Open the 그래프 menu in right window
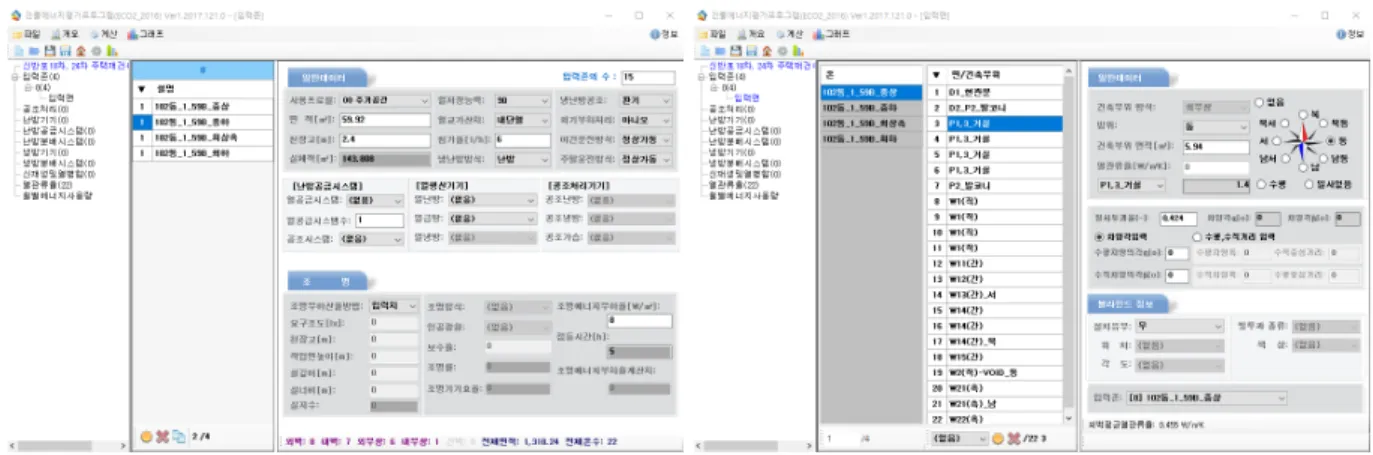Image resolution: width=1373 pixels, height=455 pixels. click(x=832, y=33)
